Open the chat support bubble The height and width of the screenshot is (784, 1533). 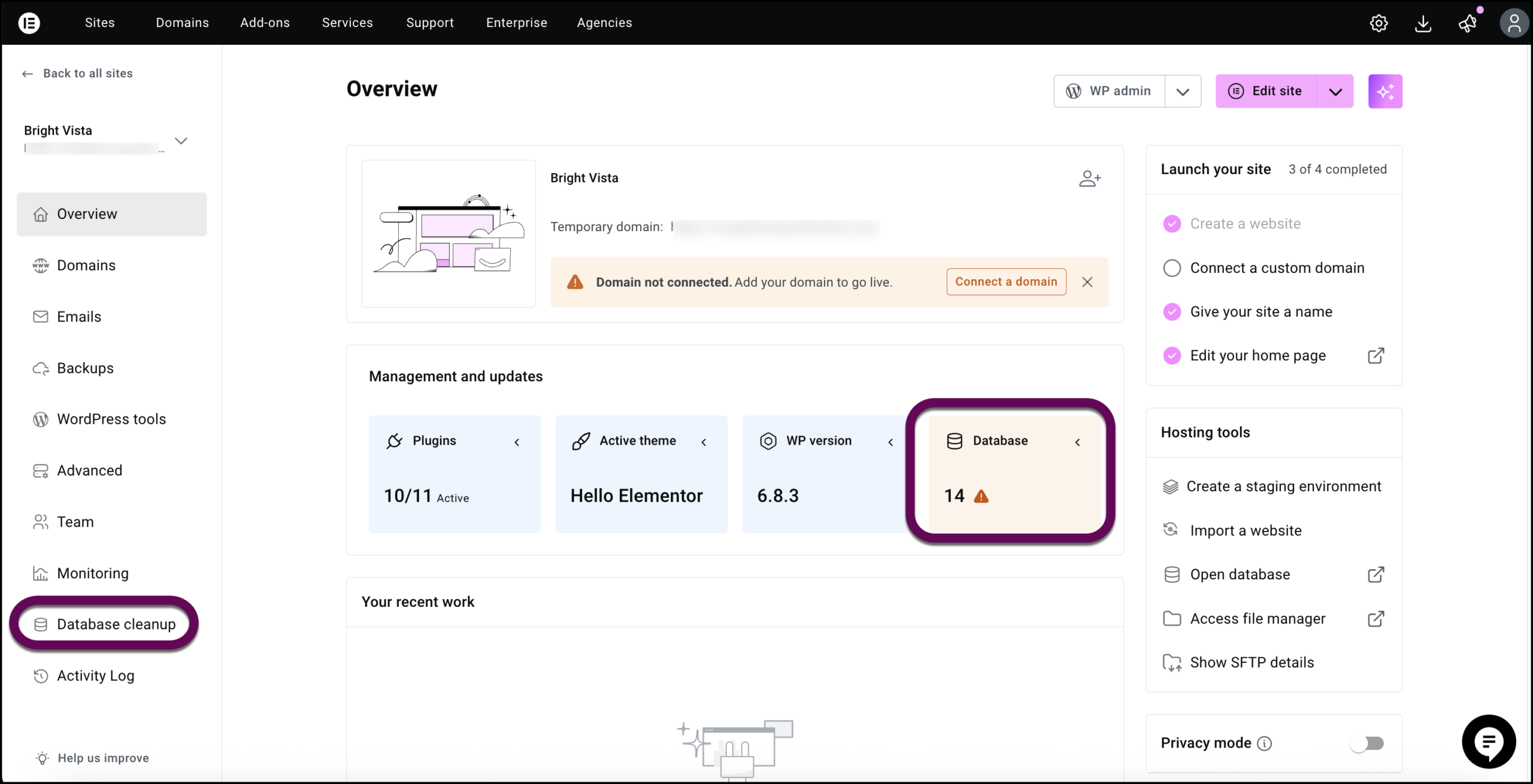(x=1488, y=741)
